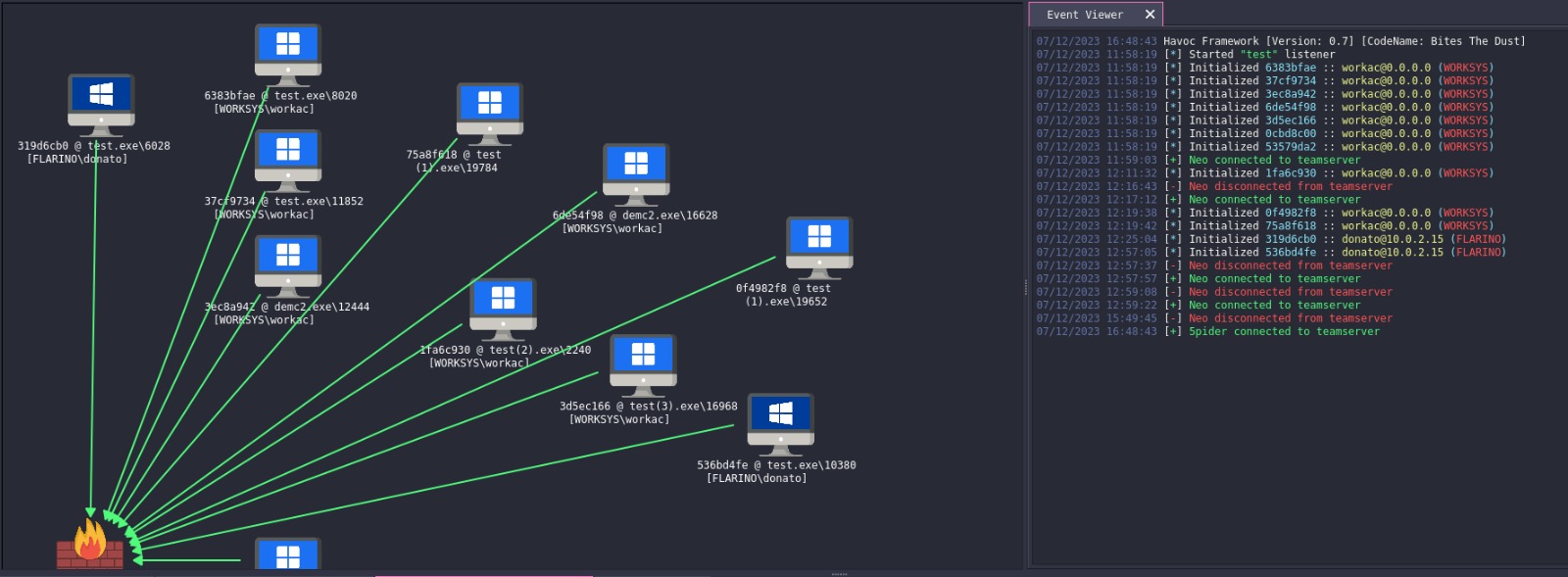Viewport: 1568px width, 577px height.
Task: Click the label 3d5ec166 @ test(3).exe\16968
Action: (648, 407)
